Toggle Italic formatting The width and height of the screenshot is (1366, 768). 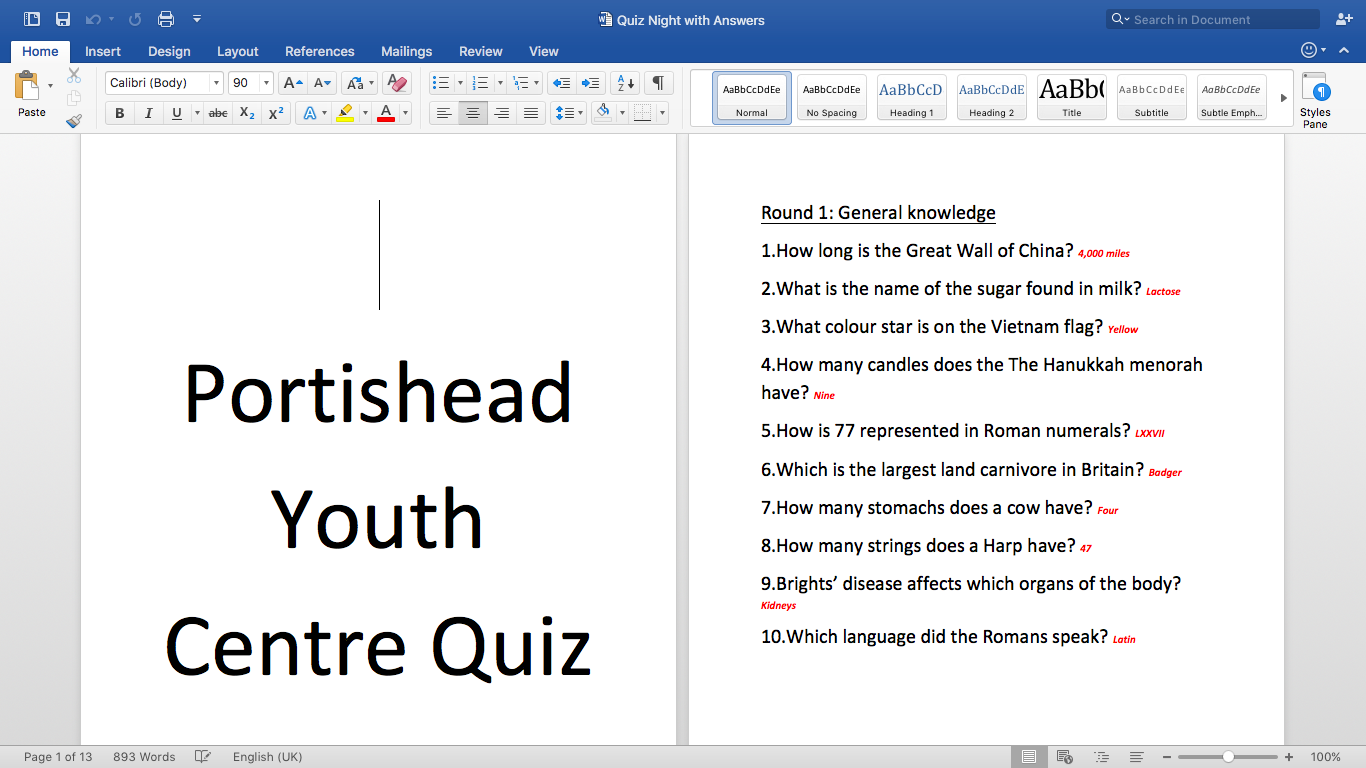(x=149, y=113)
